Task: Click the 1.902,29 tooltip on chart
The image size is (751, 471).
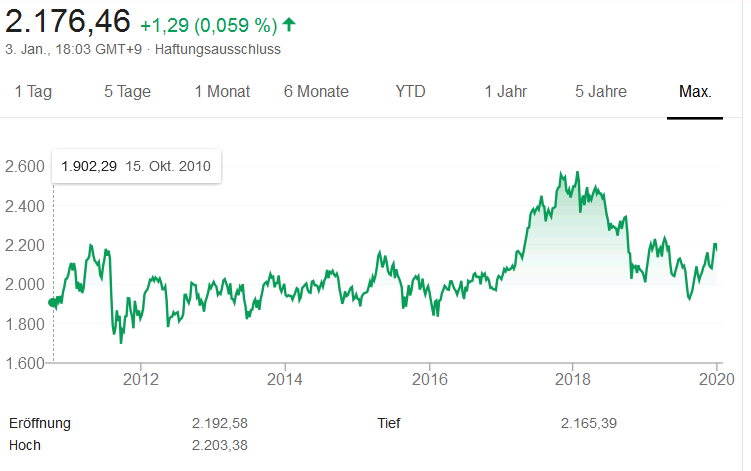Action: [x=136, y=166]
